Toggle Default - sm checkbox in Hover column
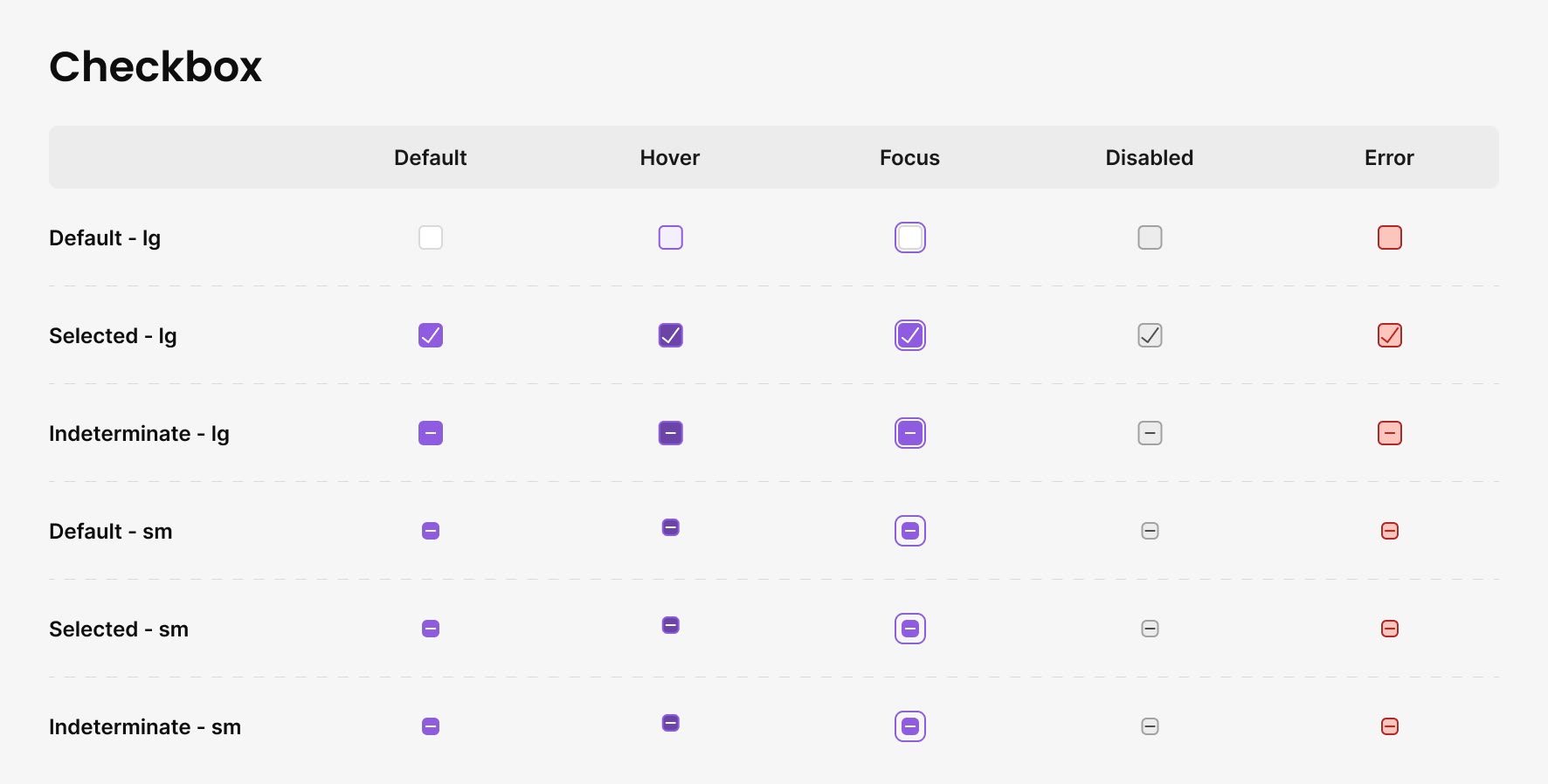This screenshot has height=784, width=1548. 671,527
